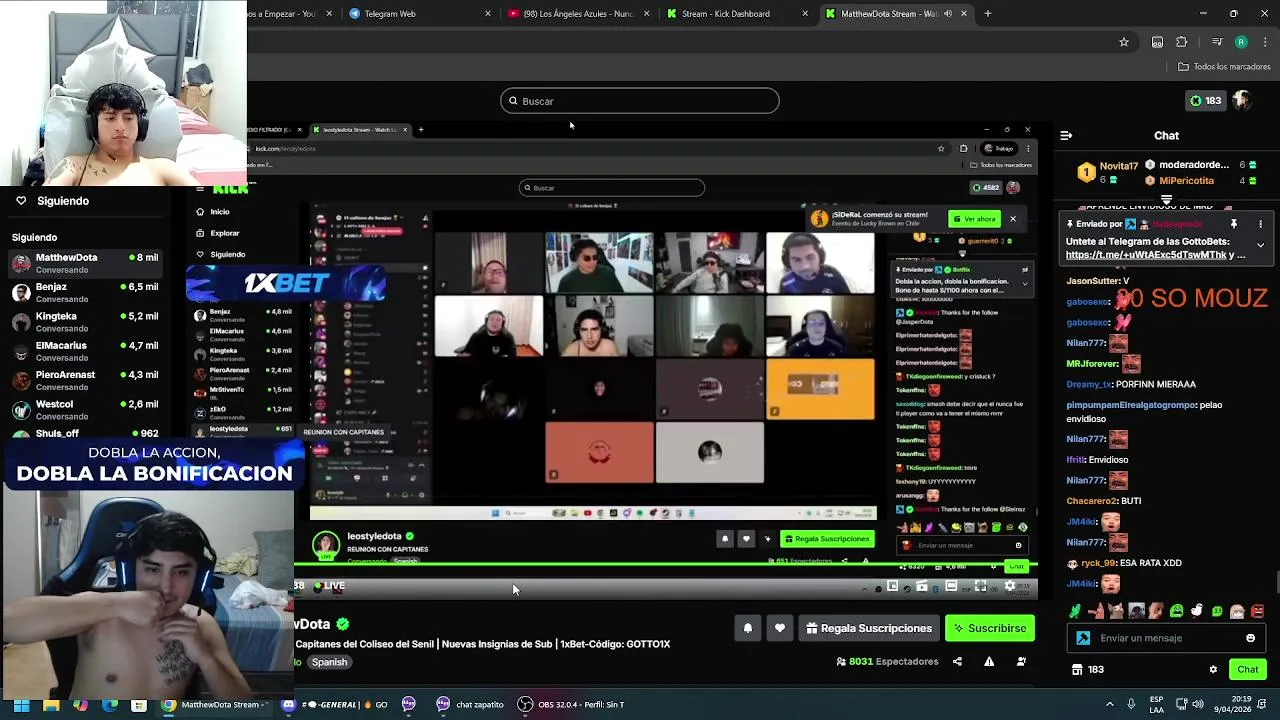This screenshot has height=720, width=1280.
Task: Open MiPericotita leaderboard entry
Action: 1186,181
